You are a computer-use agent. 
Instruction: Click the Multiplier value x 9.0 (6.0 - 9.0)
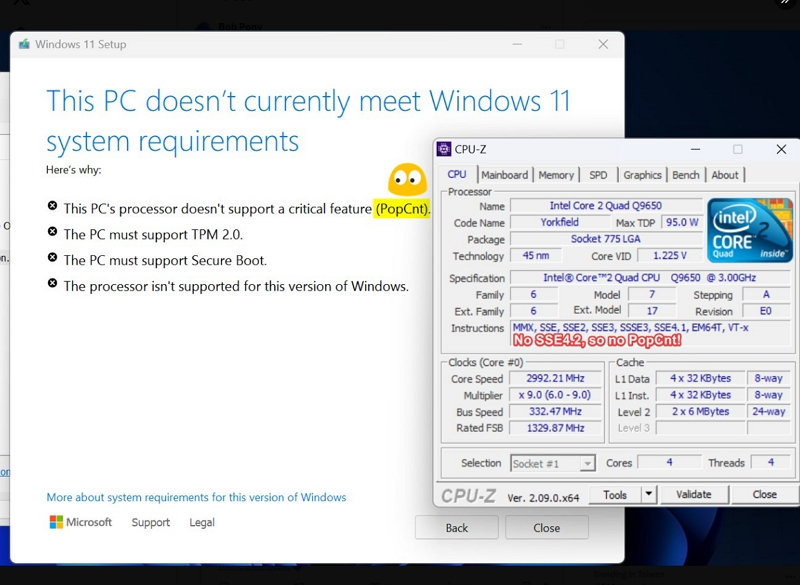pos(556,395)
